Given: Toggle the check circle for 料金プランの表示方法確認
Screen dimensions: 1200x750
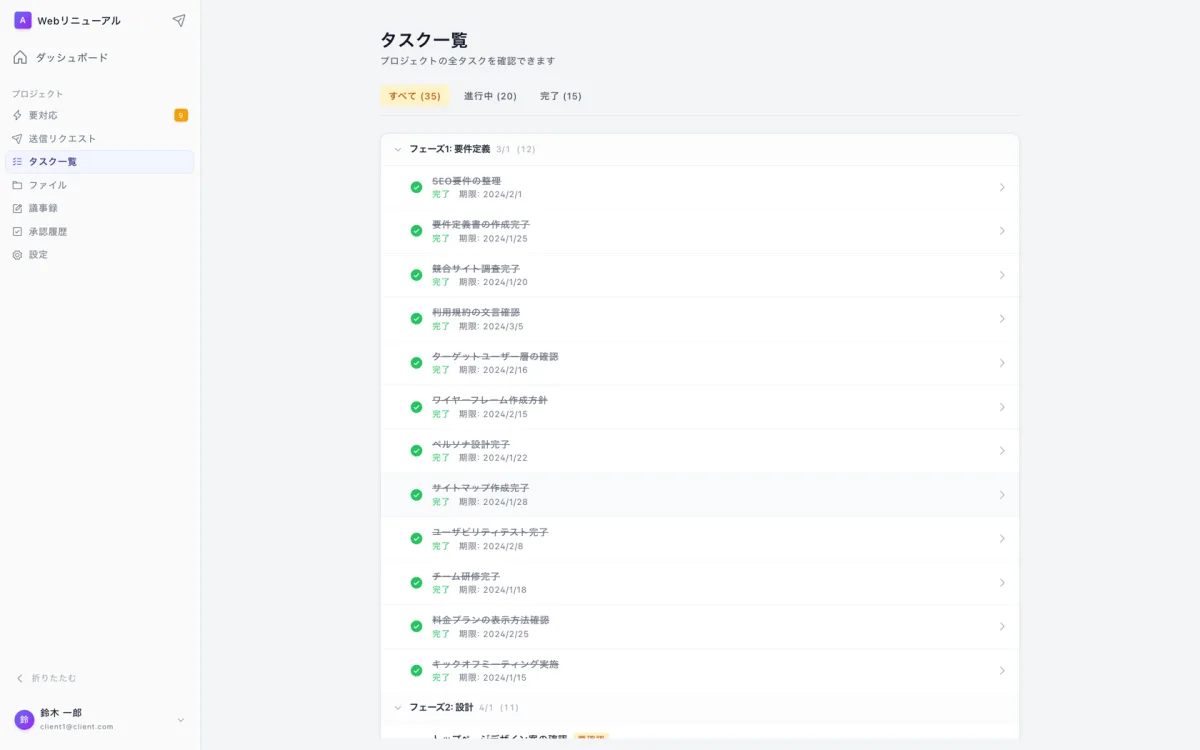Looking at the screenshot, I should pyautogui.click(x=416, y=627).
